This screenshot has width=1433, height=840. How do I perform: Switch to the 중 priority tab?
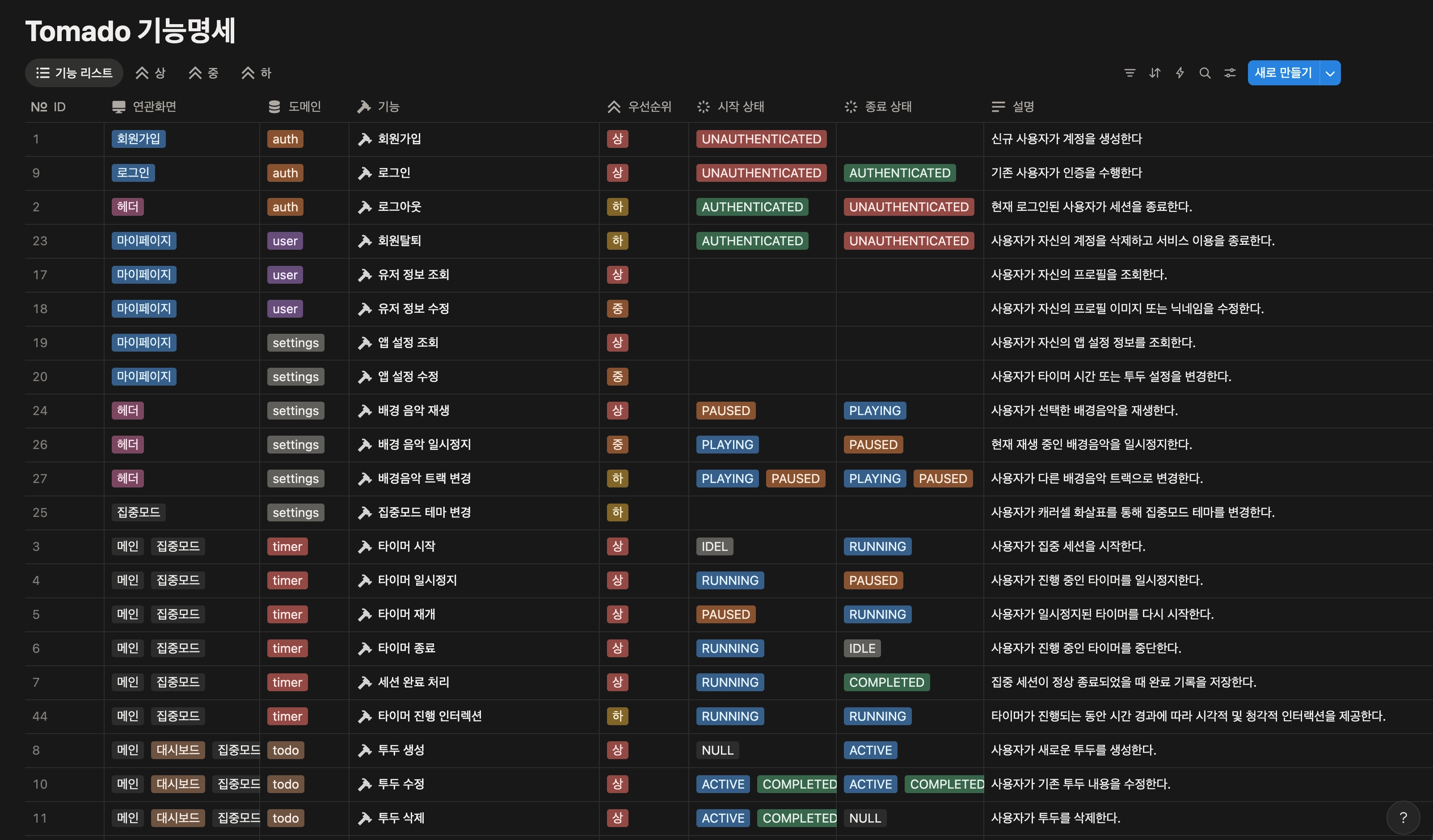203,73
